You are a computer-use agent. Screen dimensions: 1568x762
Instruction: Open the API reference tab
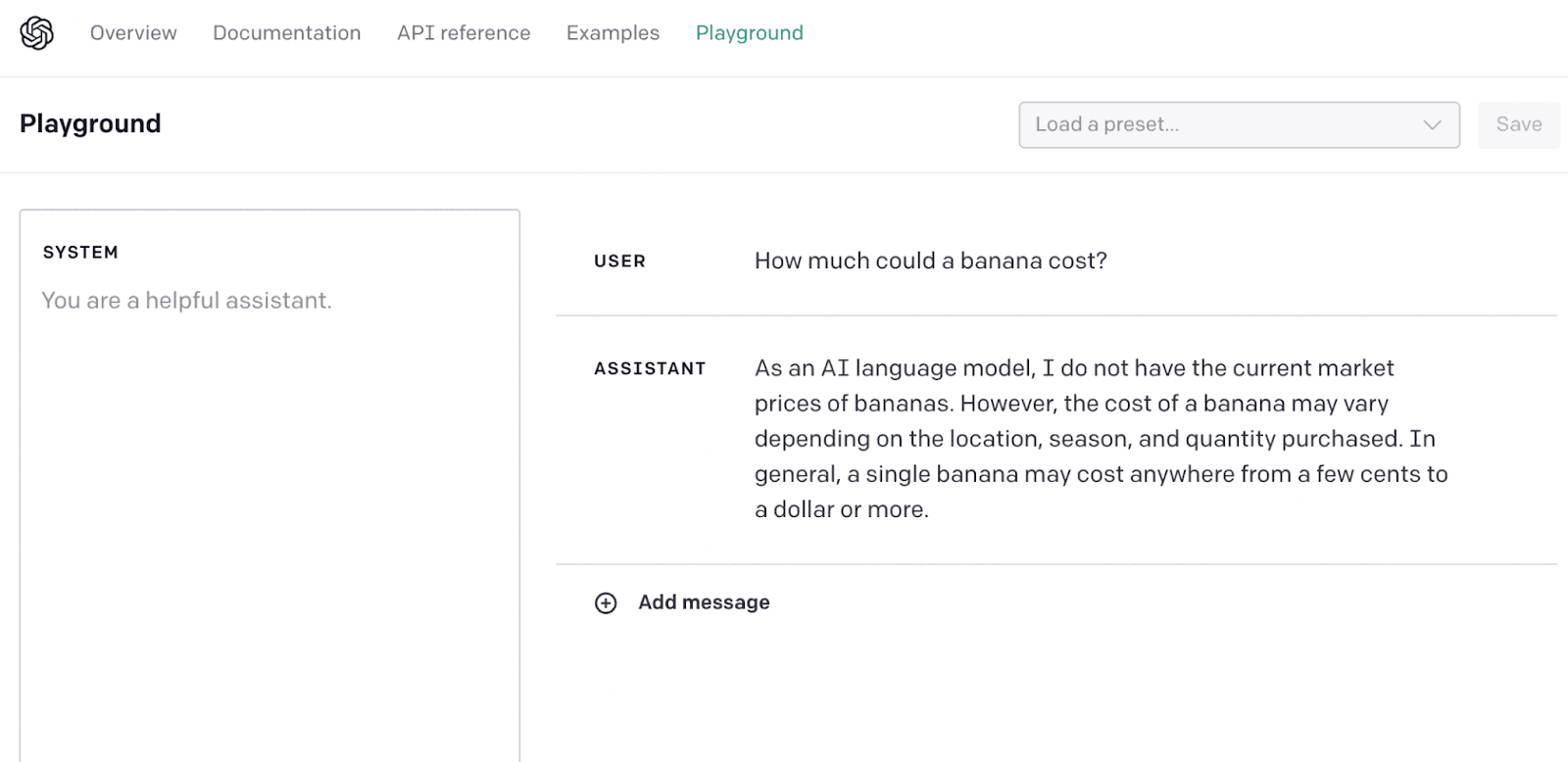coord(464,33)
